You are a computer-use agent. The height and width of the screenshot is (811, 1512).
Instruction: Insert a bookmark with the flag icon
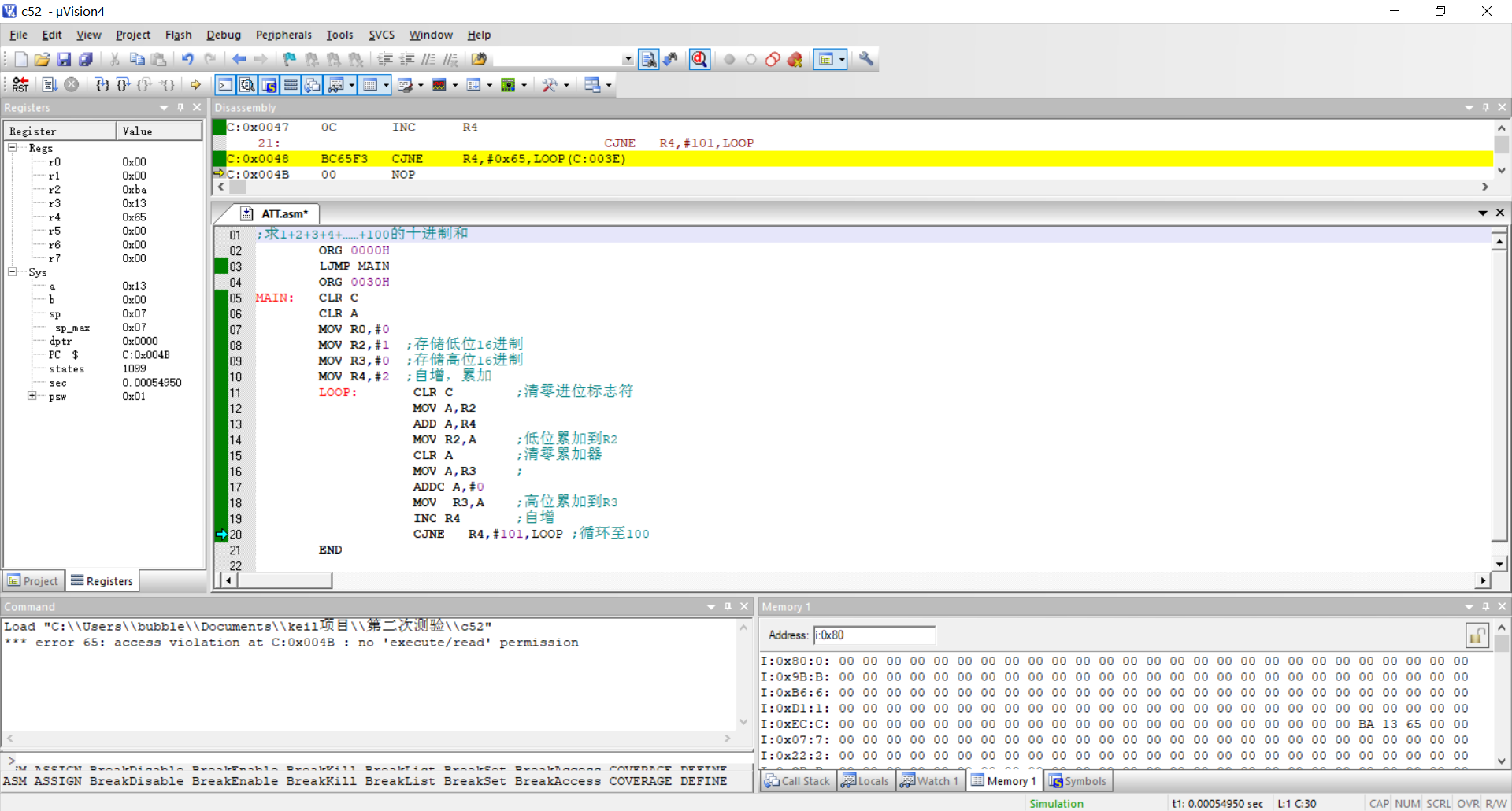pyautogui.click(x=290, y=59)
